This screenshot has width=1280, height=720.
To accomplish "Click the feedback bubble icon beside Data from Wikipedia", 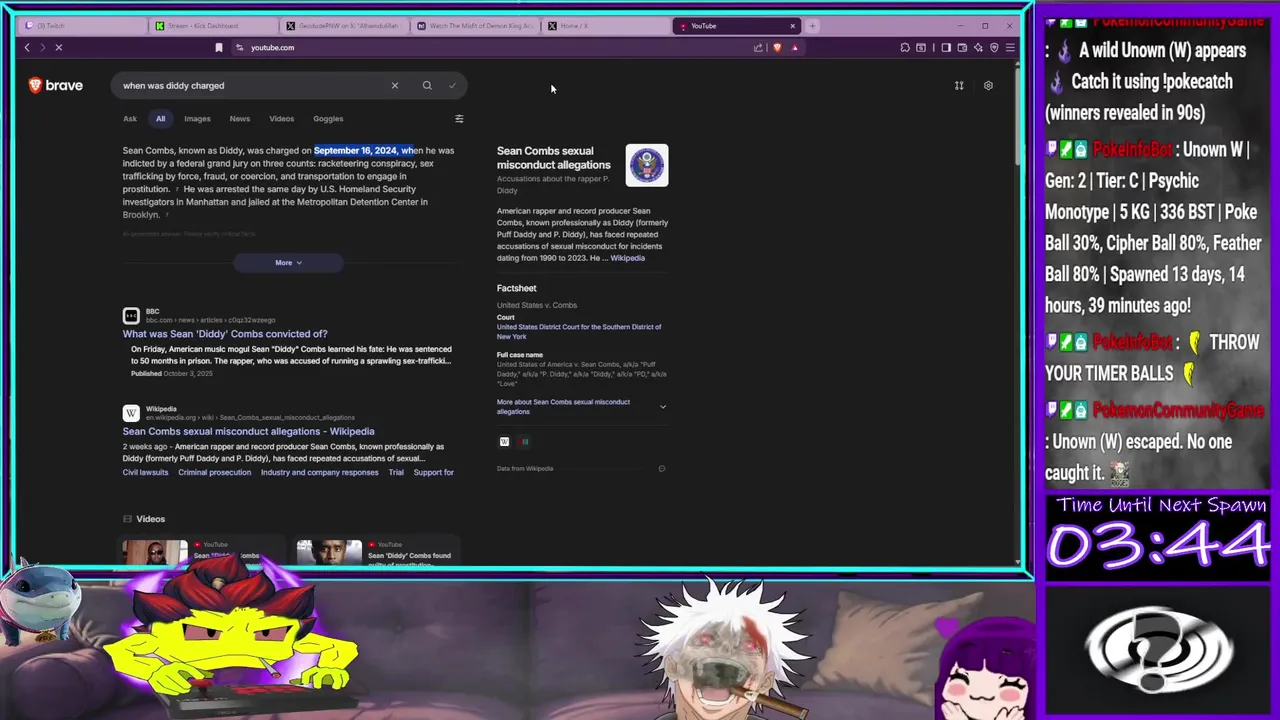I will click(x=661, y=468).
